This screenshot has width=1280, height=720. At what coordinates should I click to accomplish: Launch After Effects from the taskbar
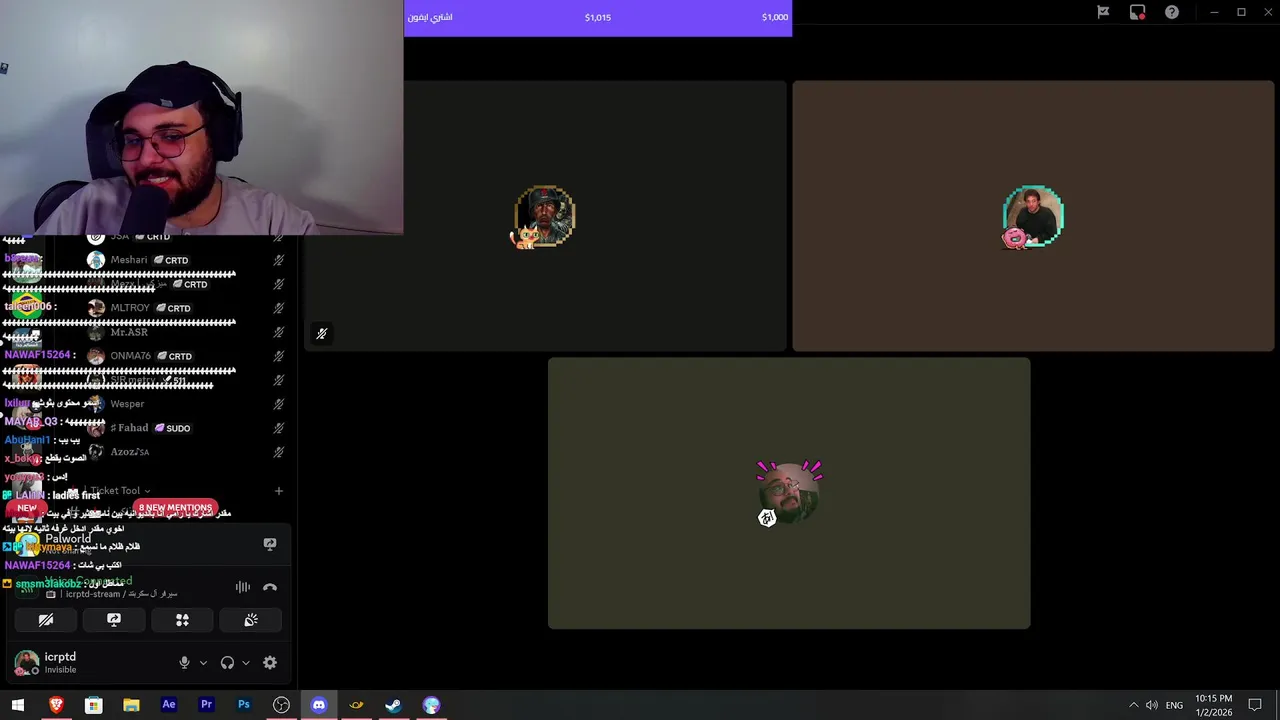[x=169, y=705]
